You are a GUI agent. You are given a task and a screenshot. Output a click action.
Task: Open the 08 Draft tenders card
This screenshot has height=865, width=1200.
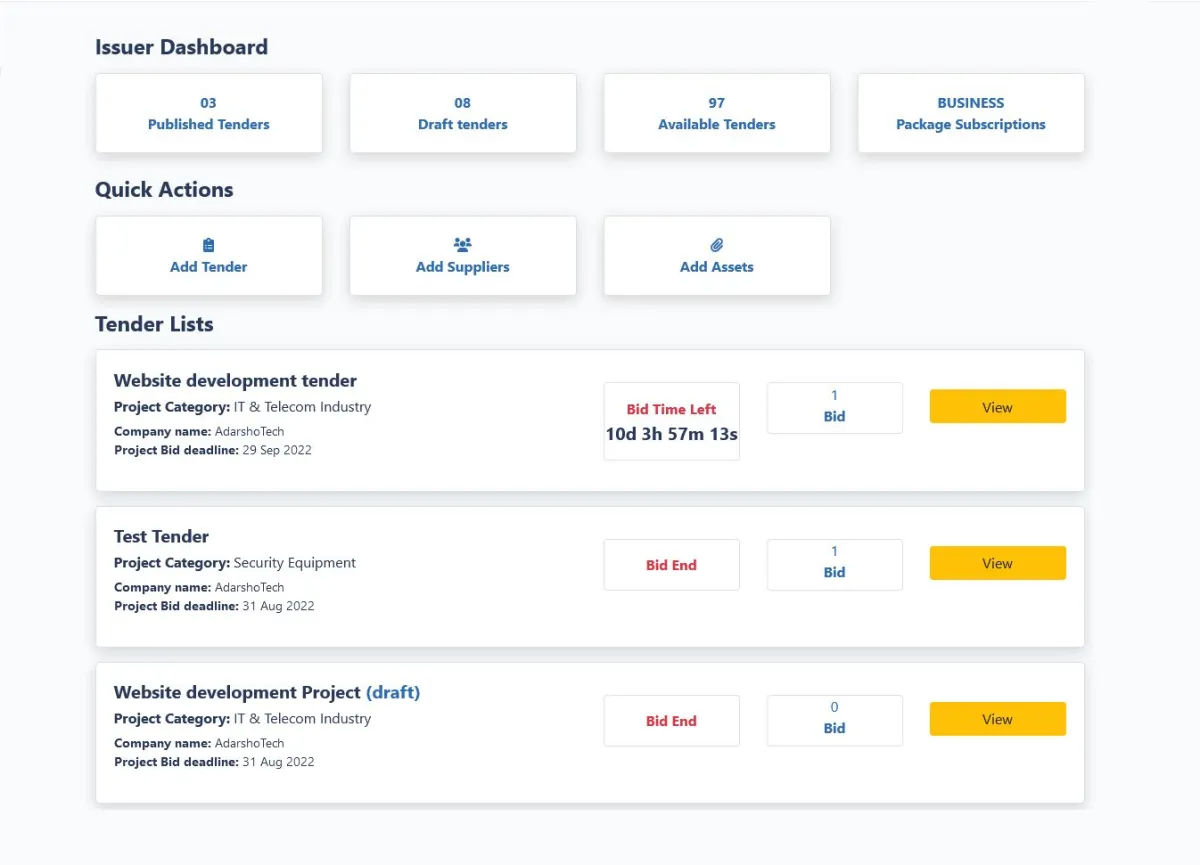pyautogui.click(x=463, y=113)
